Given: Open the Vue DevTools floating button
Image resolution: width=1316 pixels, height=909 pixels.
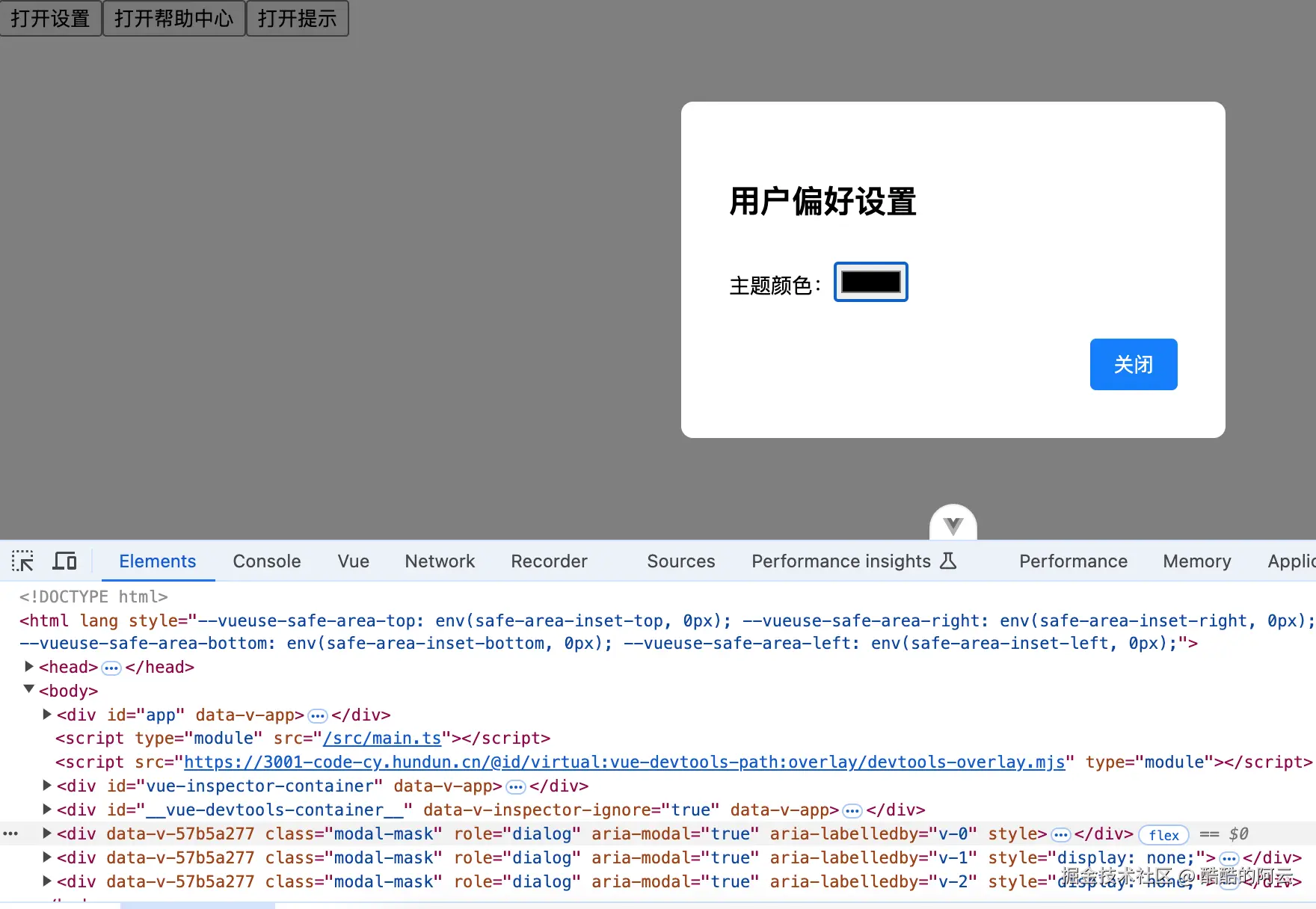Looking at the screenshot, I should tap(953, 523).
